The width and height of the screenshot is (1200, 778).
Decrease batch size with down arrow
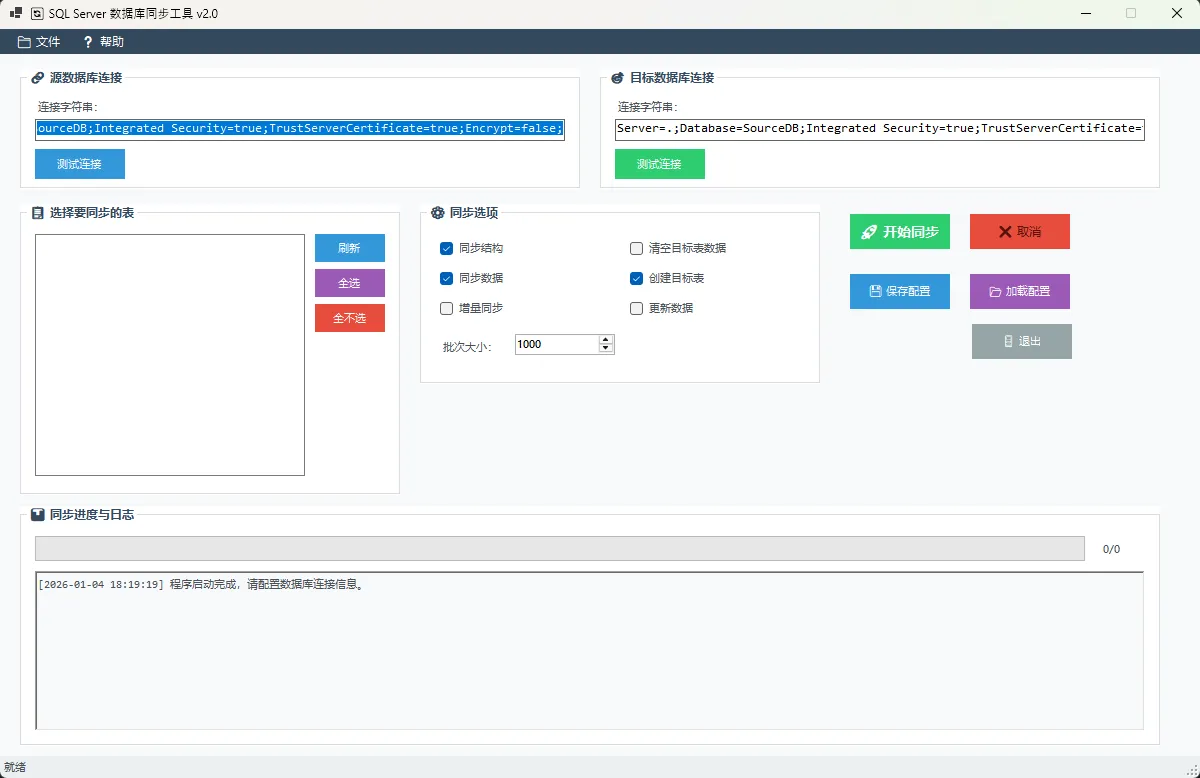click(606, 349)
